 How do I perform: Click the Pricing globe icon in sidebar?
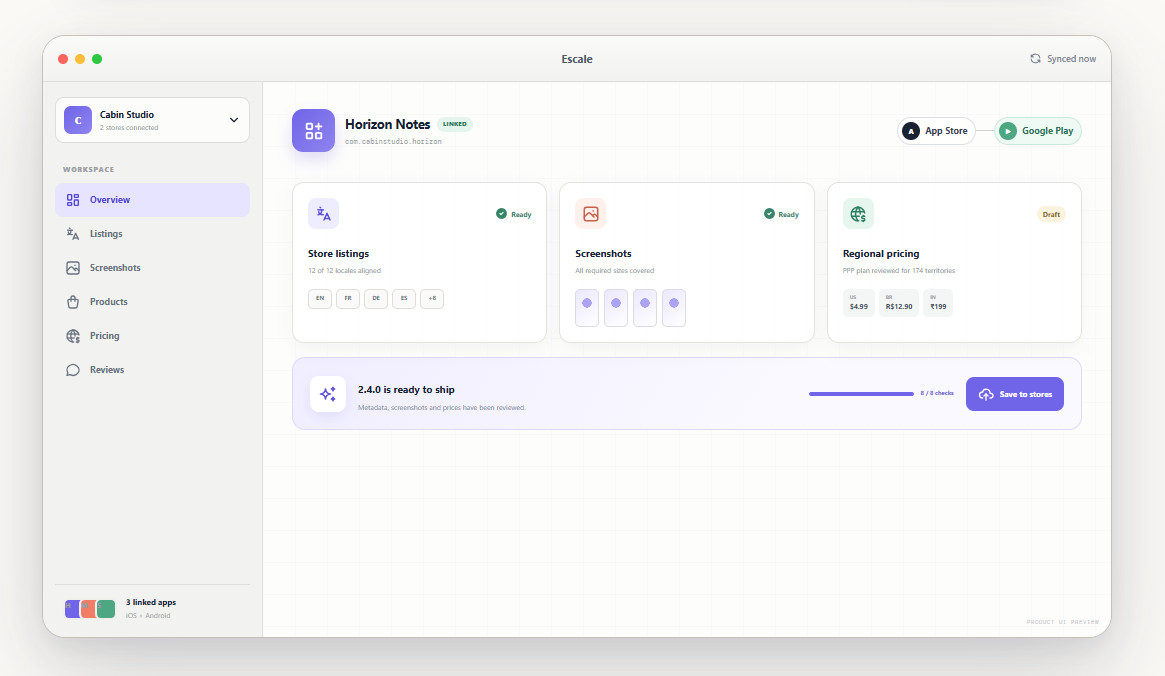pyautogui.click(x=73, y=336)
